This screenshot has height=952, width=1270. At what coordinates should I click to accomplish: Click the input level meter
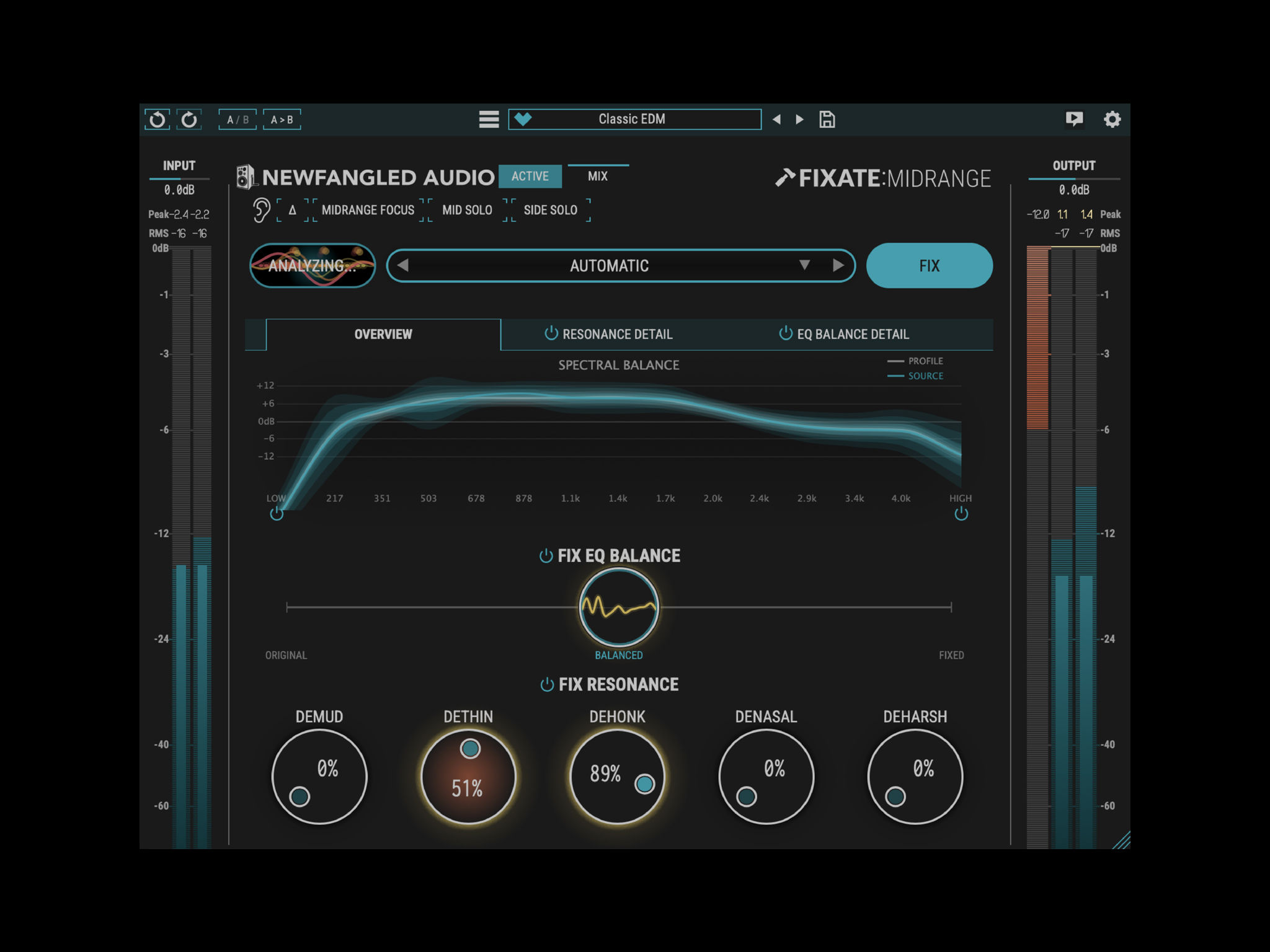pos(192,547)
